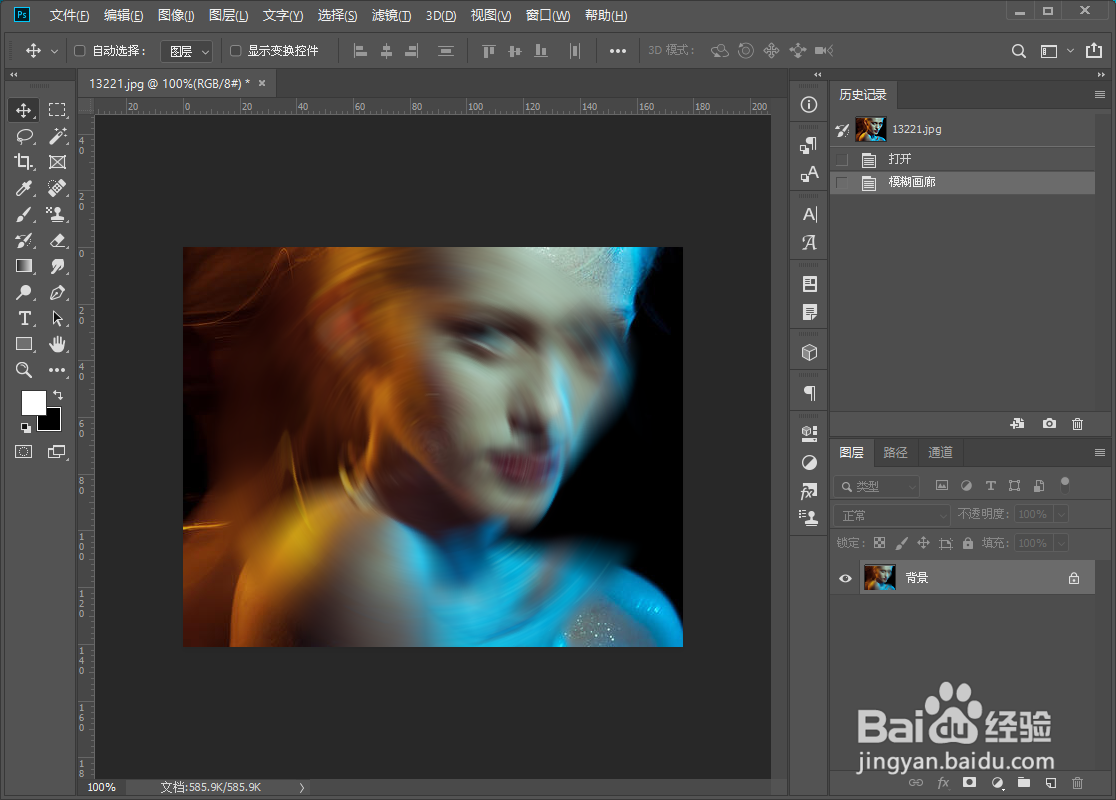Screen dimensions: 1116x800
Task: Open the 不透明度 opacity dropdown
Action: (1061, 514)
